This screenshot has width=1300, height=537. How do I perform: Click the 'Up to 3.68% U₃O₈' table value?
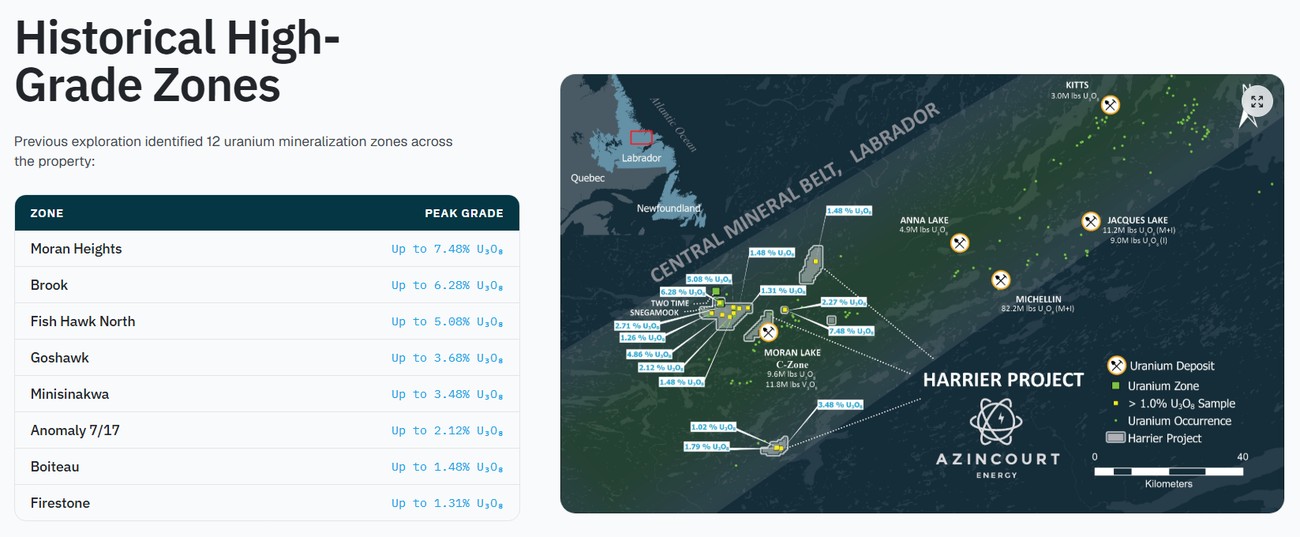click(x=447, y=358)
